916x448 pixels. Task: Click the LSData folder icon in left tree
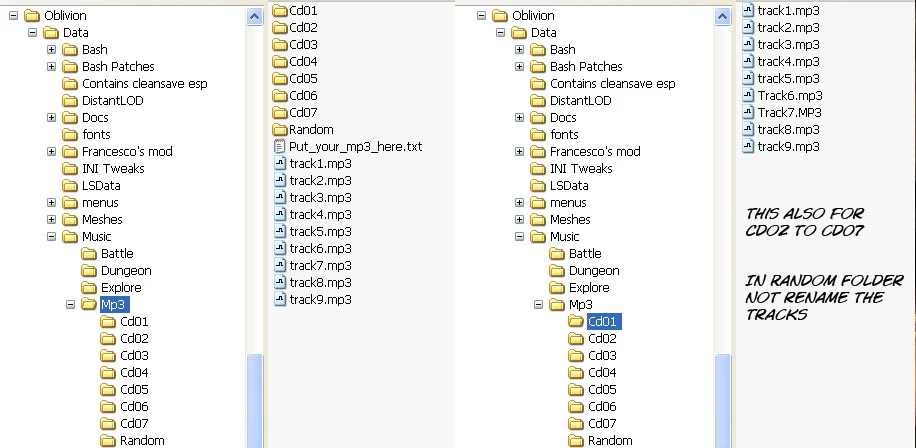pos(70,186)
